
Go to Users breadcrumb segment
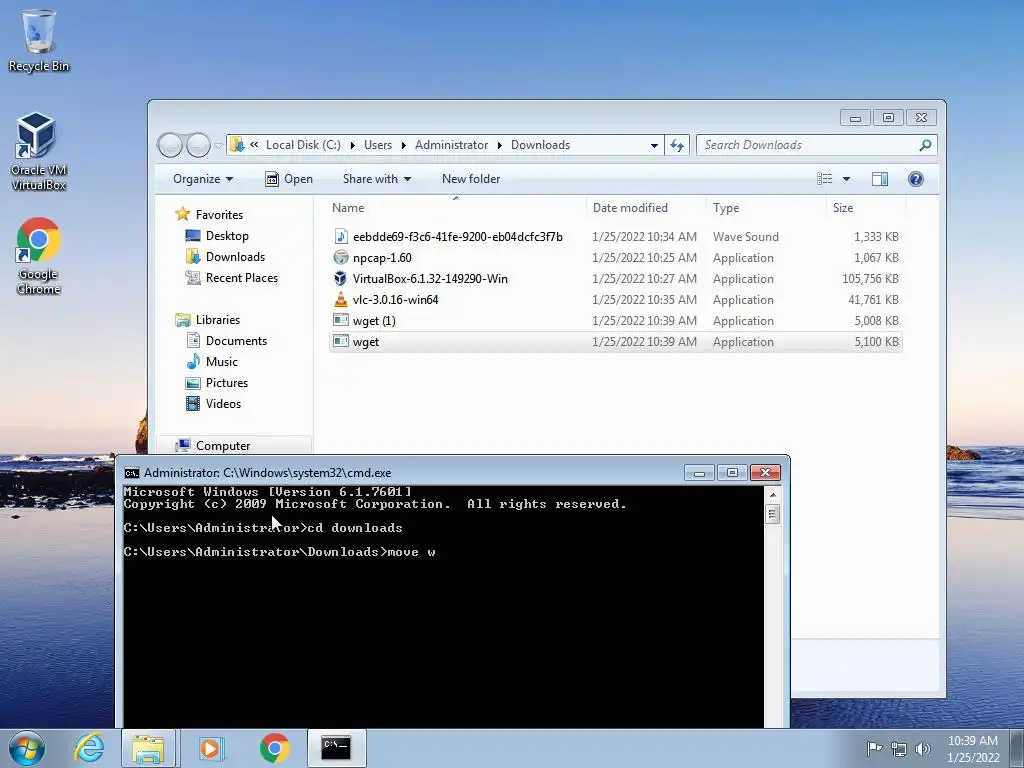[x=378, y=145]
